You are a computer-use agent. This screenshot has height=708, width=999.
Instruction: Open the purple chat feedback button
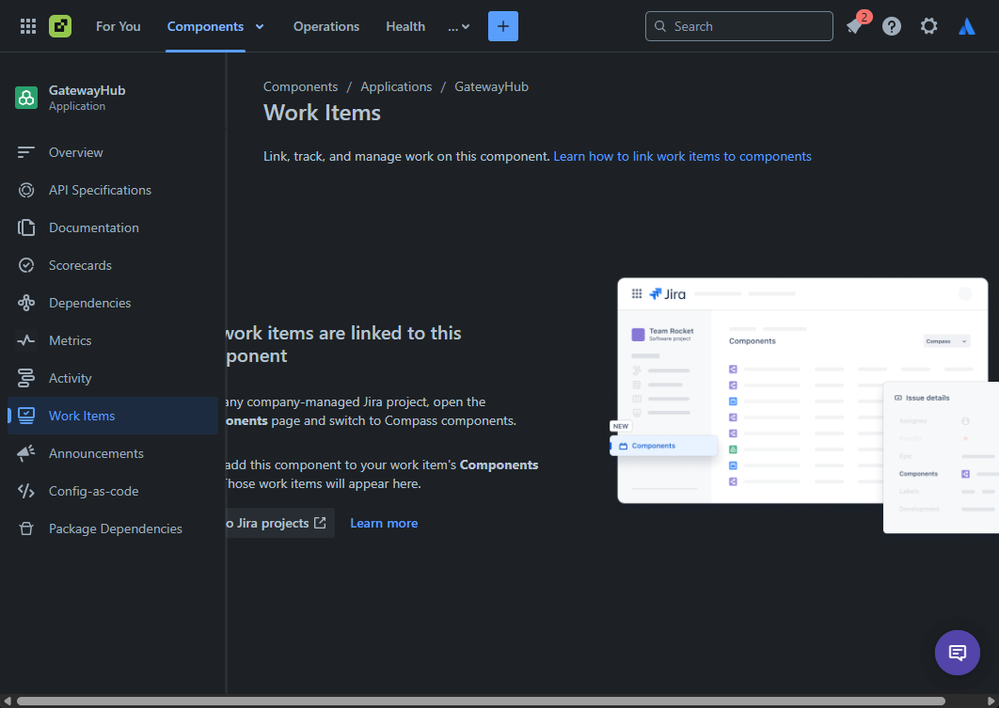(957, 653)
